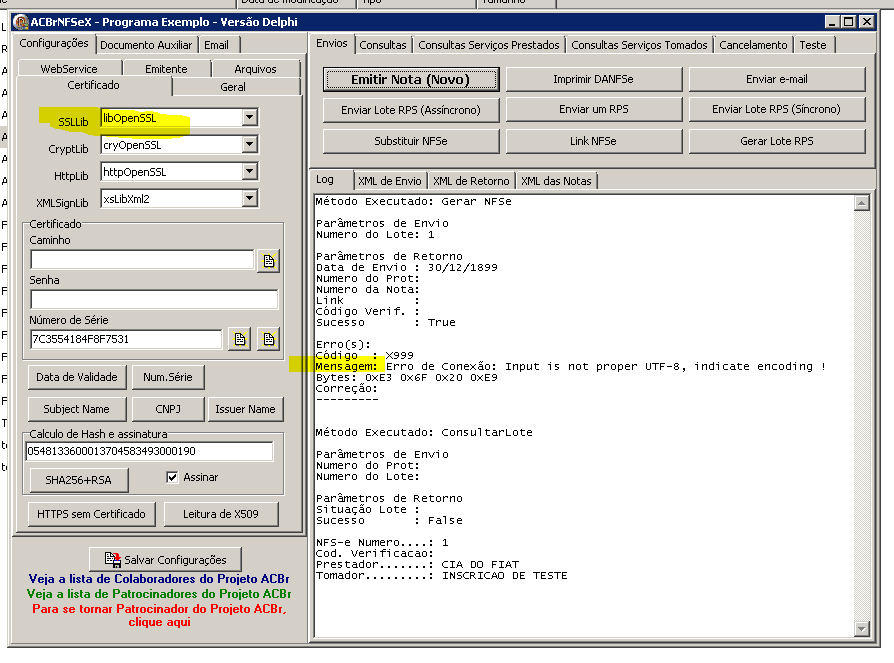Open the WebService tab
Viewport: 894px width, 663px height.
69,68
